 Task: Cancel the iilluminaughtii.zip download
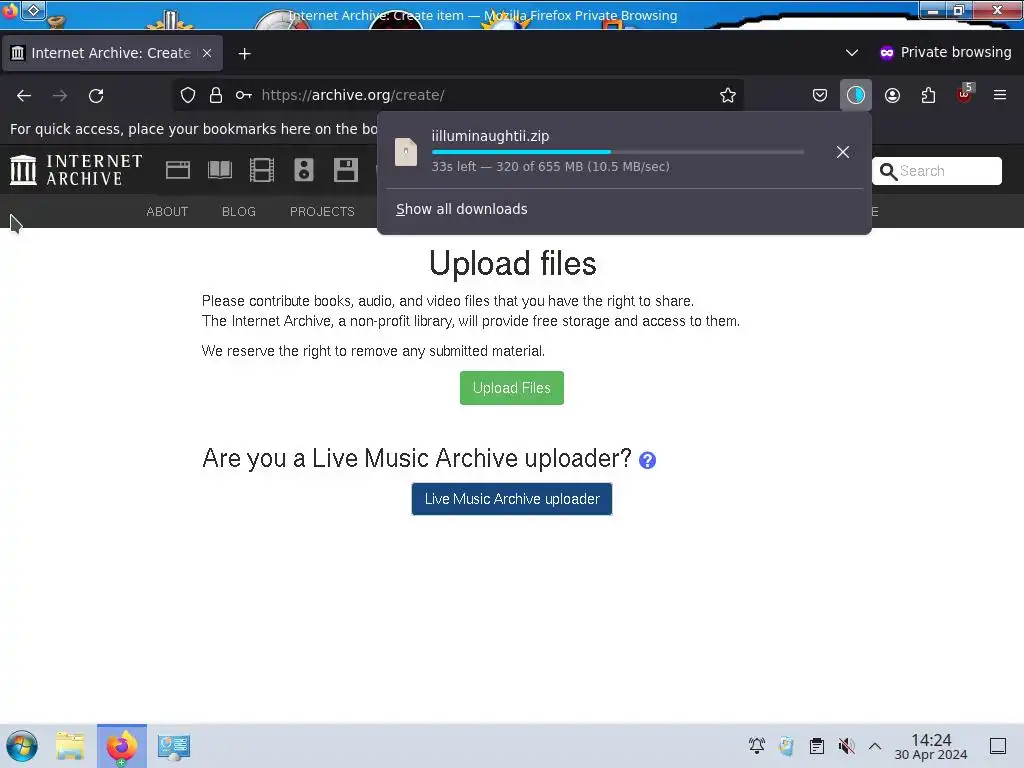point(842,152)
